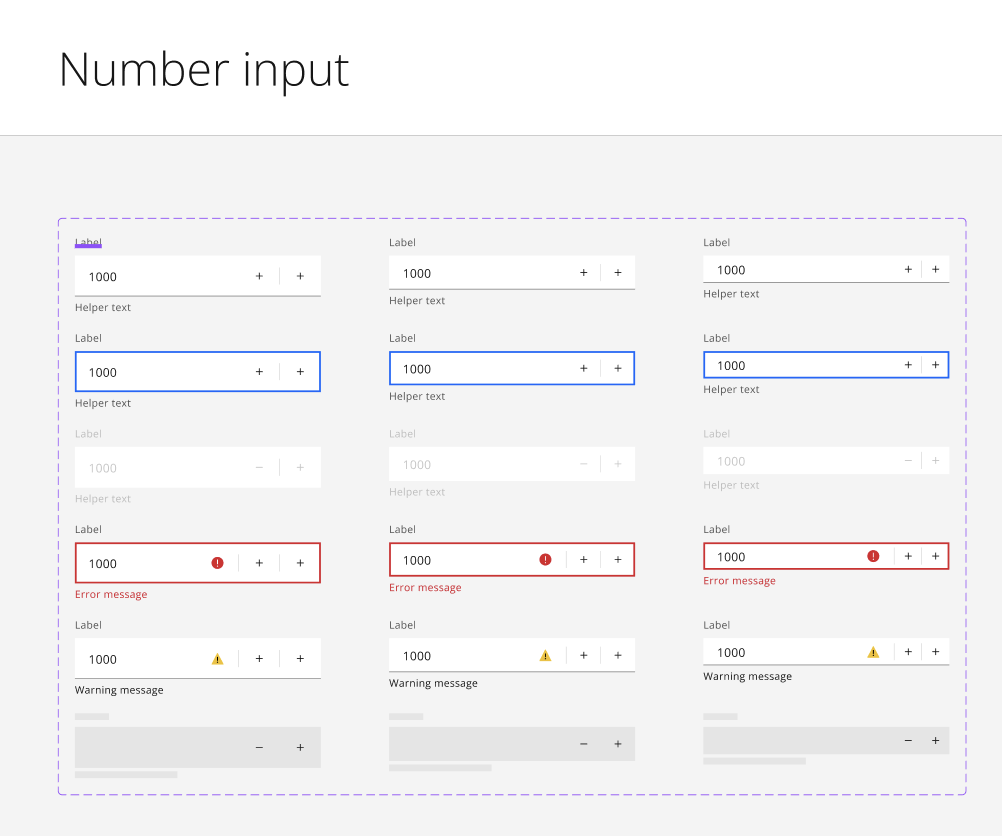Screen dimensions: 1002x836
Task: Click the 1000 value in the large blue-focused input
Action: pos(103,373)
